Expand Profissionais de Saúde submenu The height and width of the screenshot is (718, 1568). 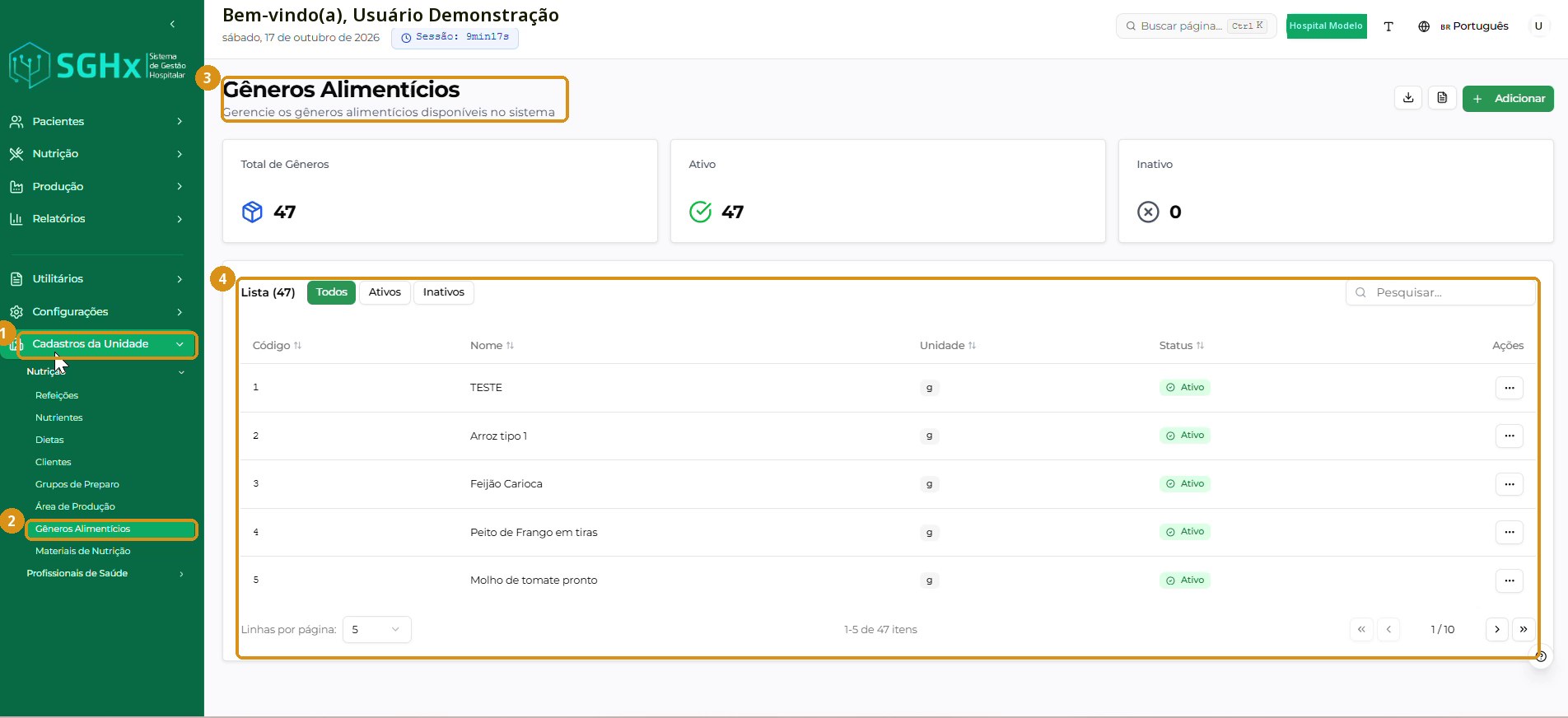tap(105, 573)
